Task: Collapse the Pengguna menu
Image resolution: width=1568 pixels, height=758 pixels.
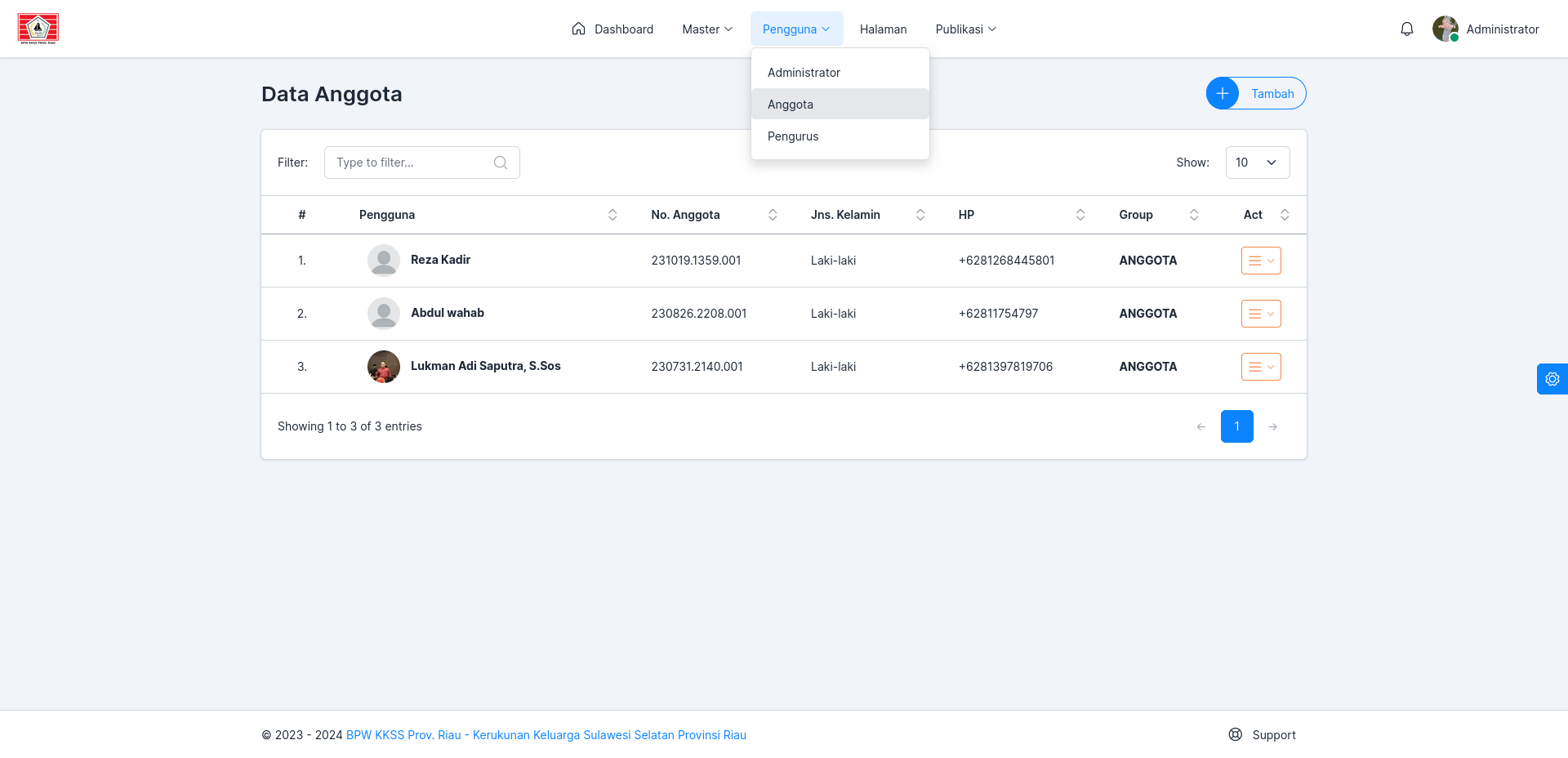Action: coord(796,29)
